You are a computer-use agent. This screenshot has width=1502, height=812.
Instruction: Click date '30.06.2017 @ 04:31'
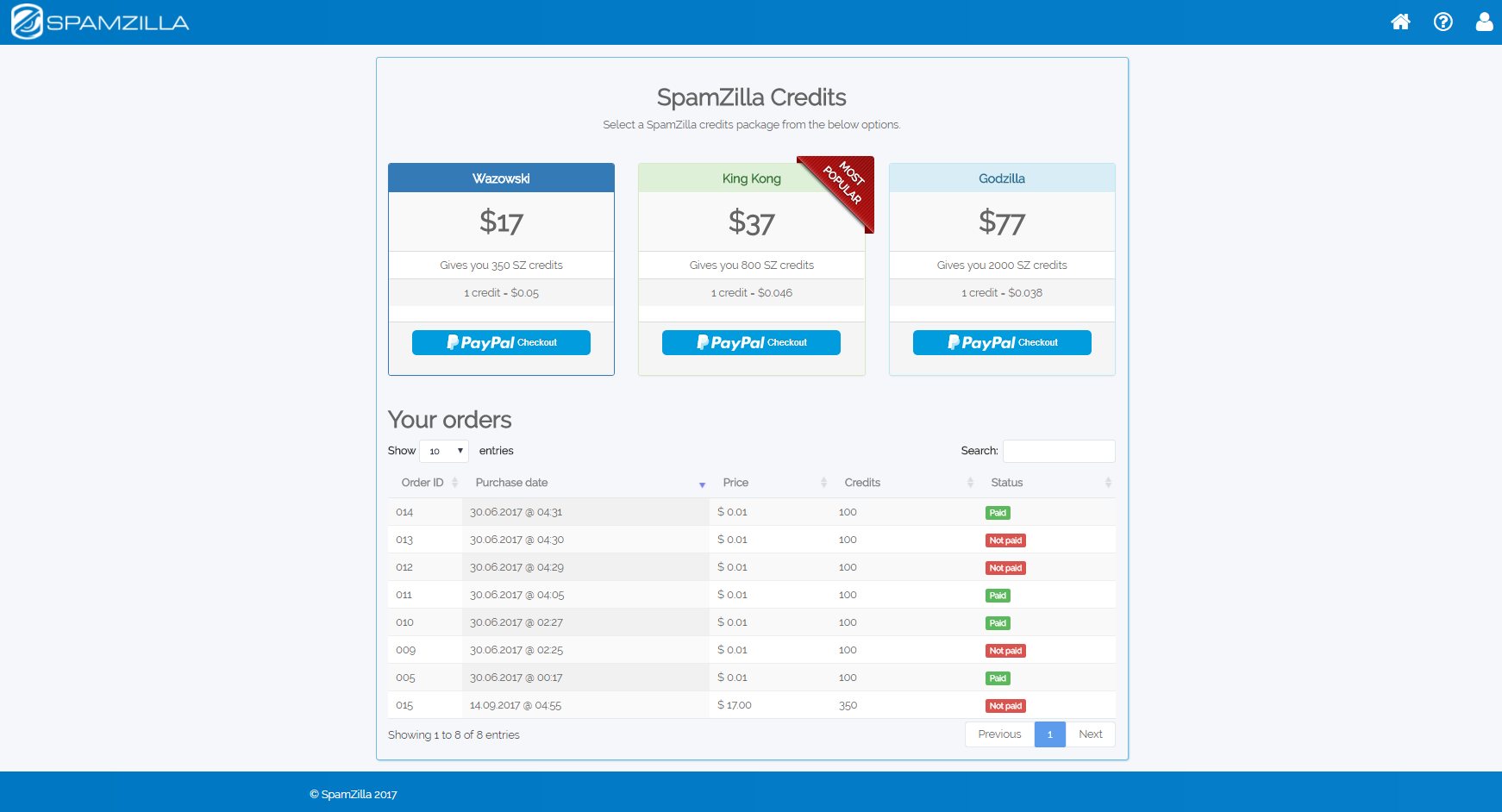click(516, 512)
